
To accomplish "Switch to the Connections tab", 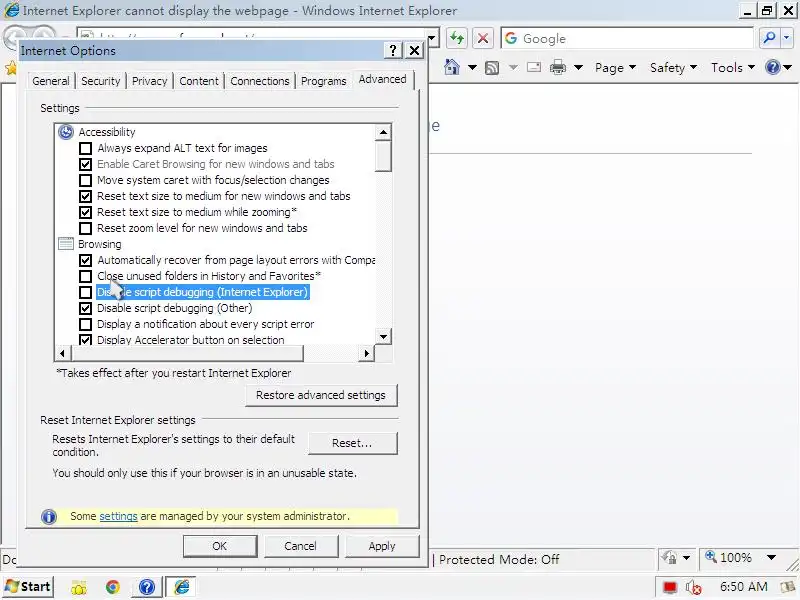I will click(260, 81).
